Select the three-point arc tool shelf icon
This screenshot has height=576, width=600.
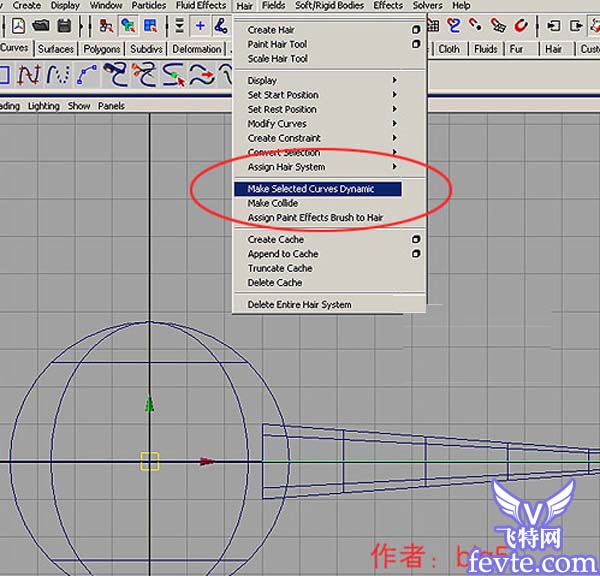[x=86, y=74]
